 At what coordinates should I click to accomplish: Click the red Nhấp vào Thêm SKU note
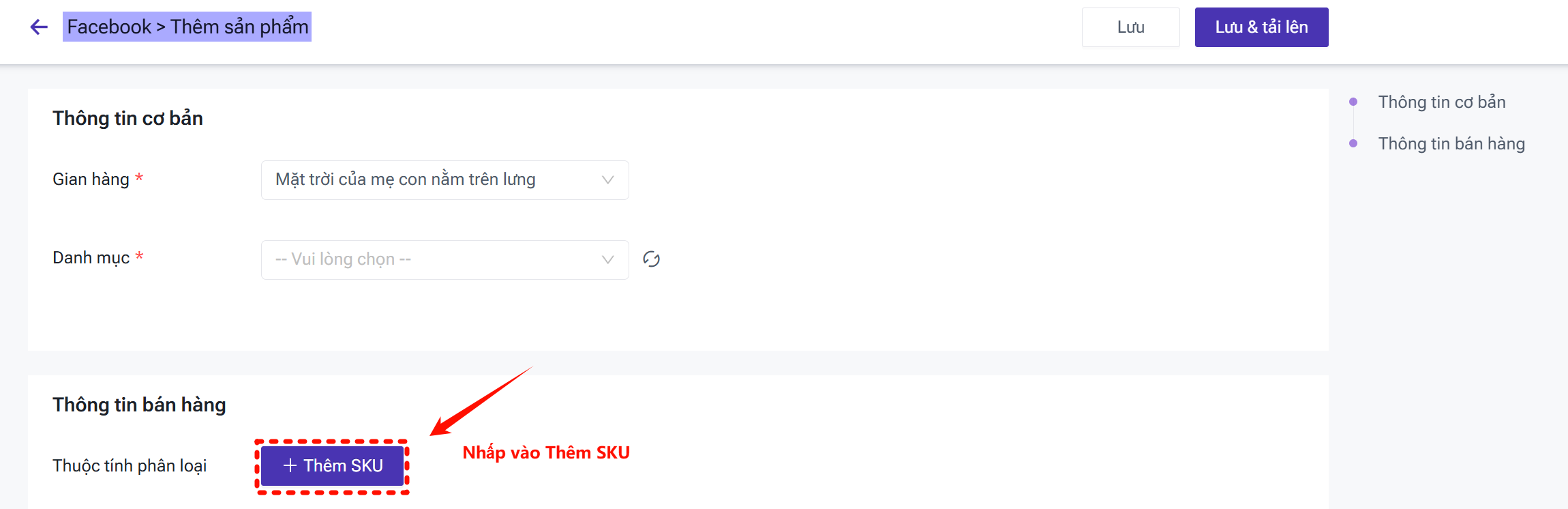pyautogui.click(x=546, y=452)
